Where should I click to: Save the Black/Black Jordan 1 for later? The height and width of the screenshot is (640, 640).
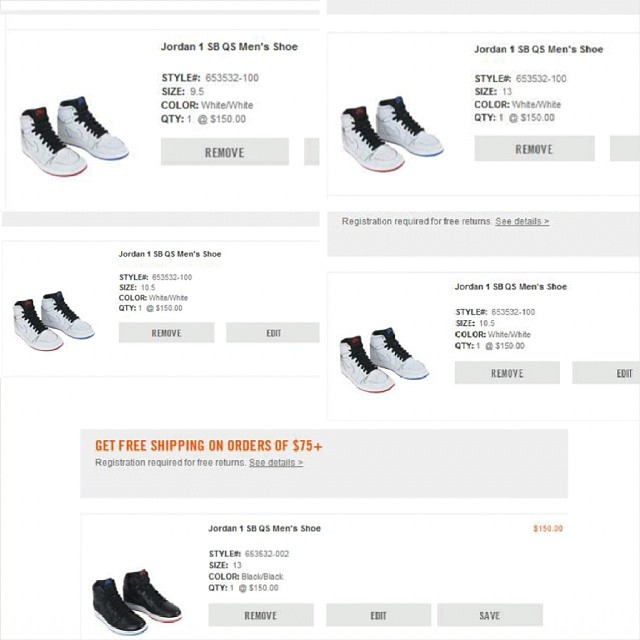490,615
